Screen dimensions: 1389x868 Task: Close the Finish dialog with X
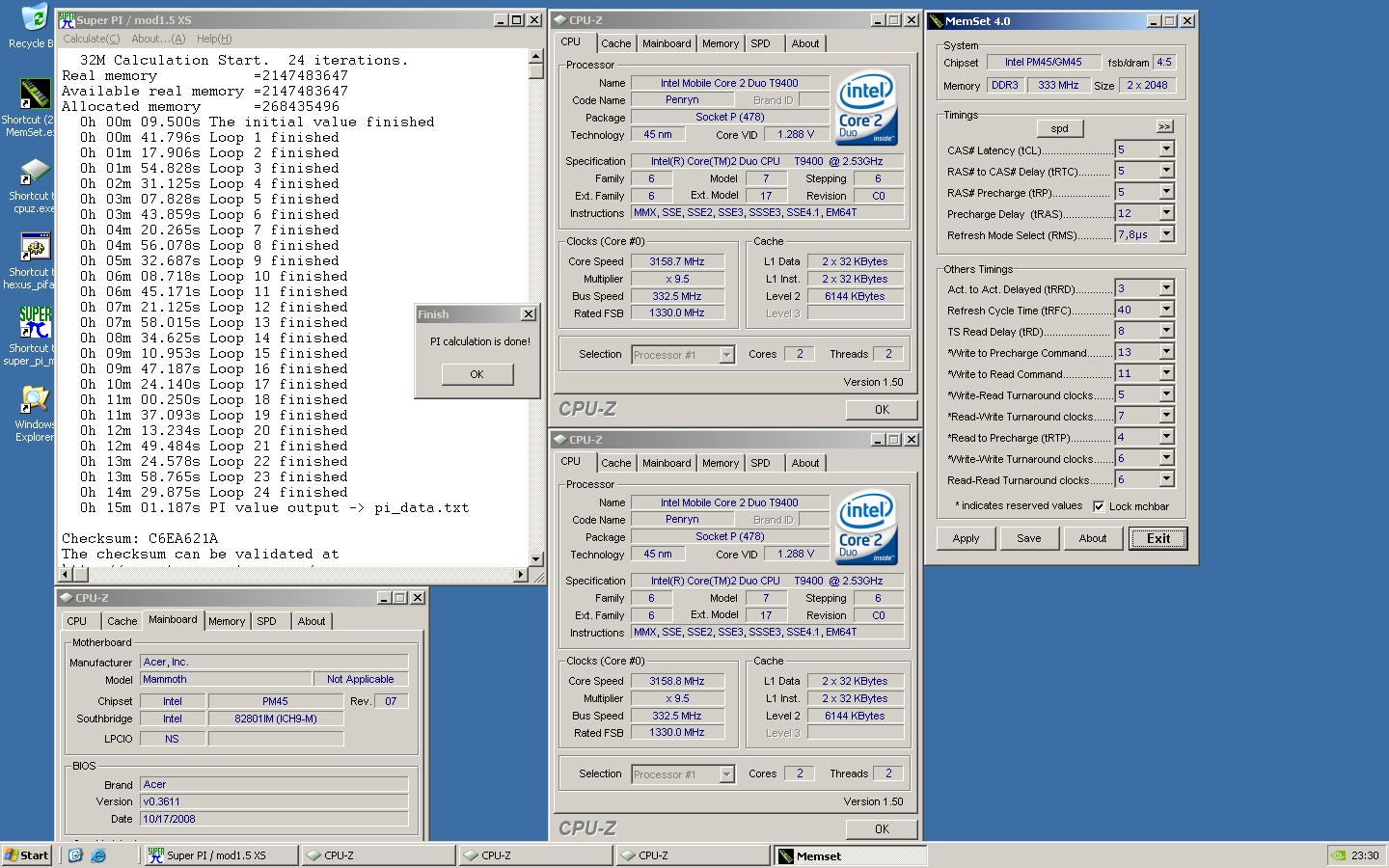[528, 314]
